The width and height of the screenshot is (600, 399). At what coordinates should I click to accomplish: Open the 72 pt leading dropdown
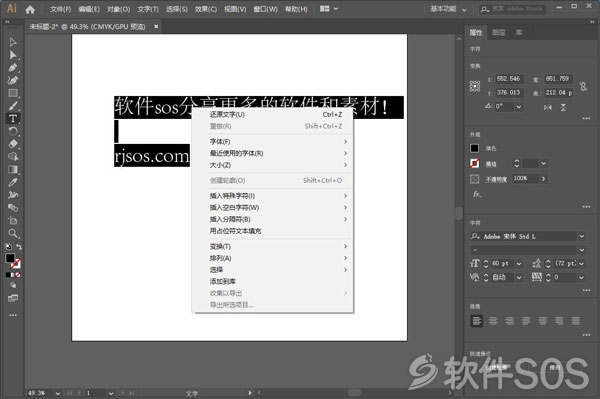pos(581,264)
